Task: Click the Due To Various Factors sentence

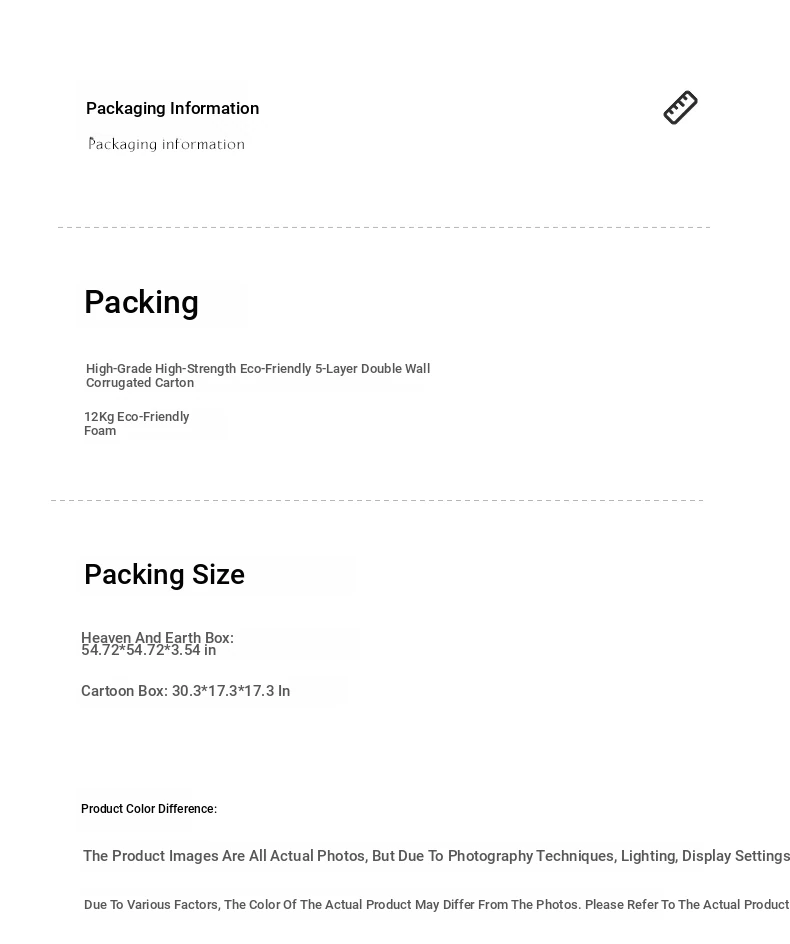Action: 437,904
